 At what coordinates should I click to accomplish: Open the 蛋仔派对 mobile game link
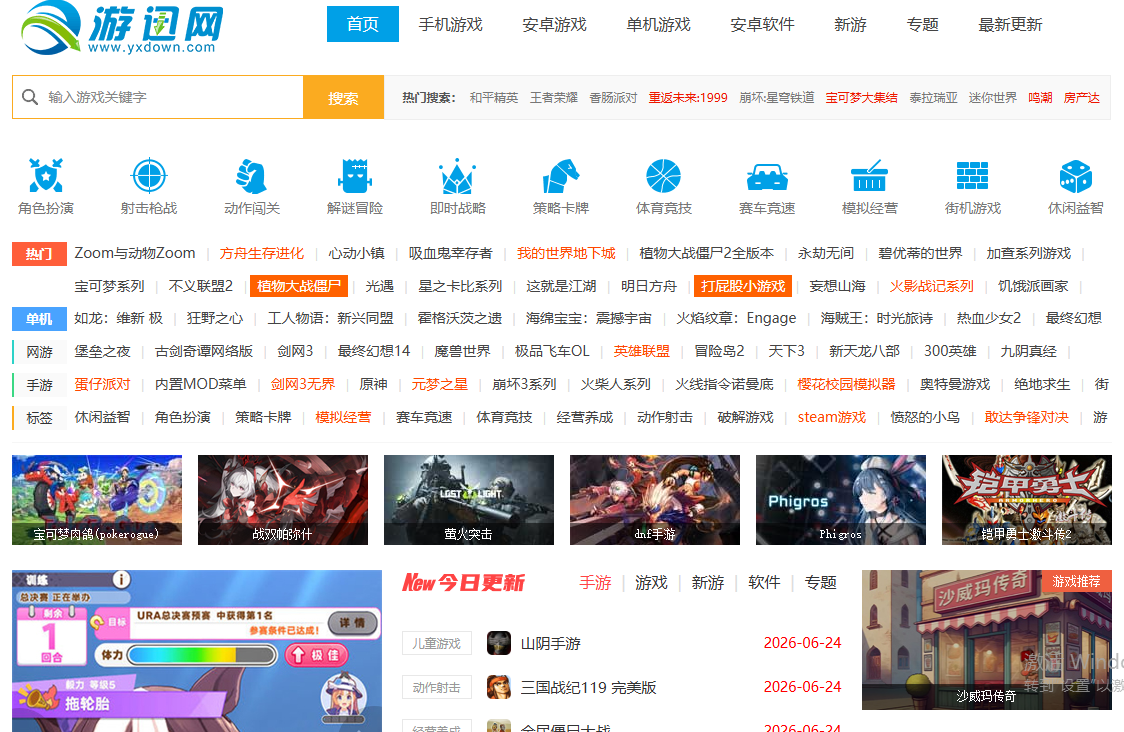pos(103,384)
